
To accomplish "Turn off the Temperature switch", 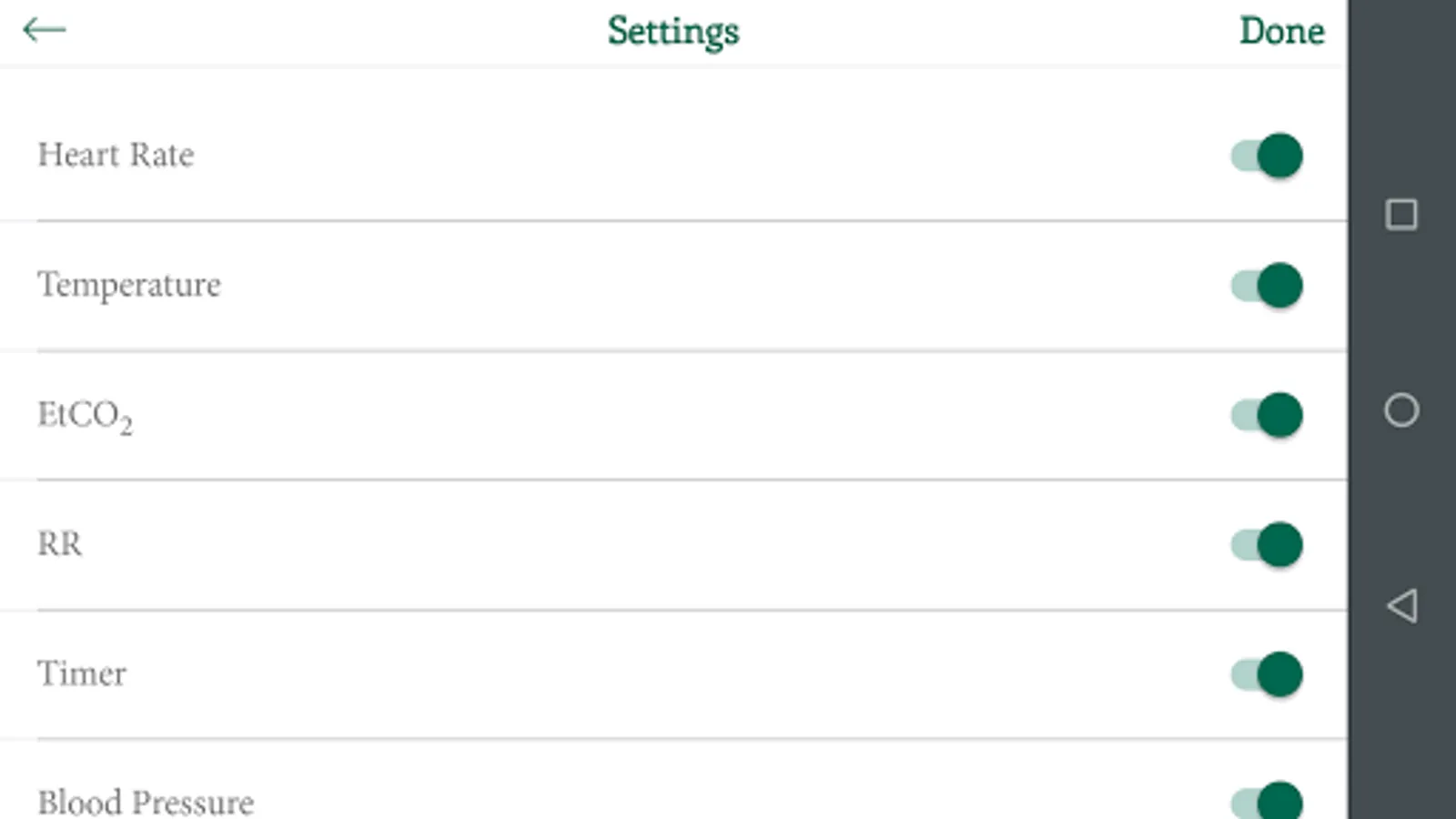I will (1267, 286).
